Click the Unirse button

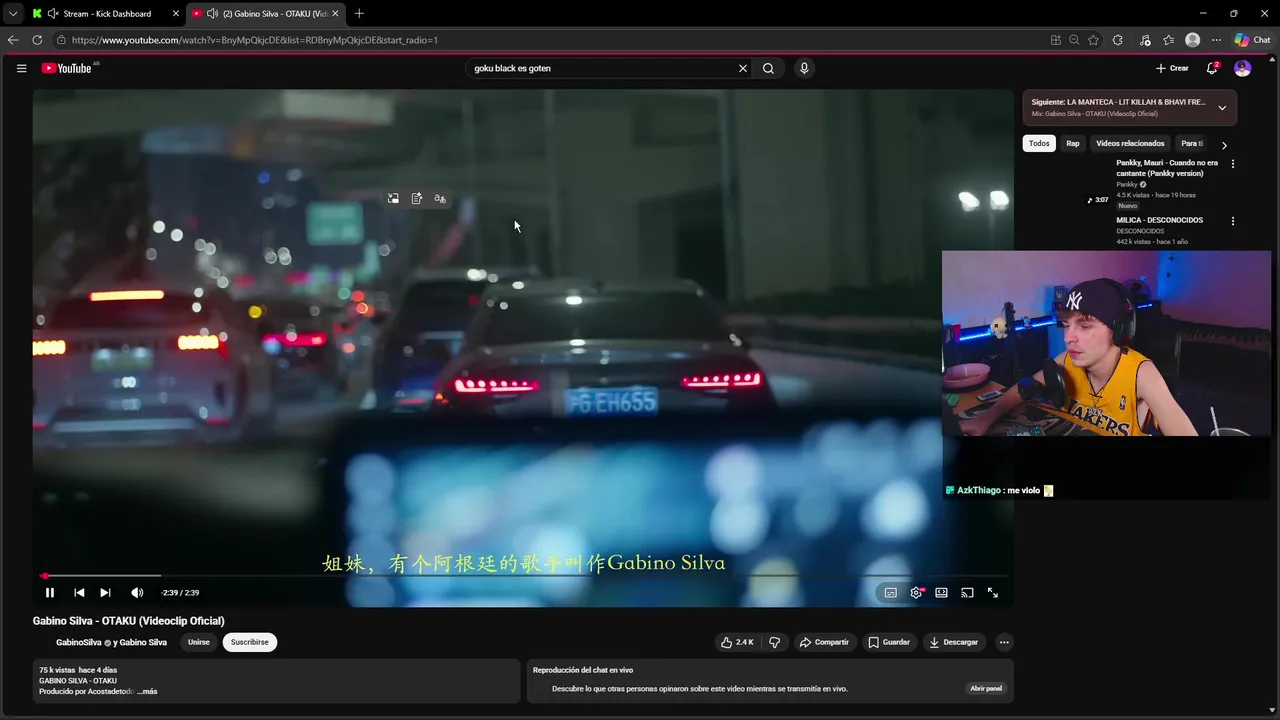pos(199,642)
